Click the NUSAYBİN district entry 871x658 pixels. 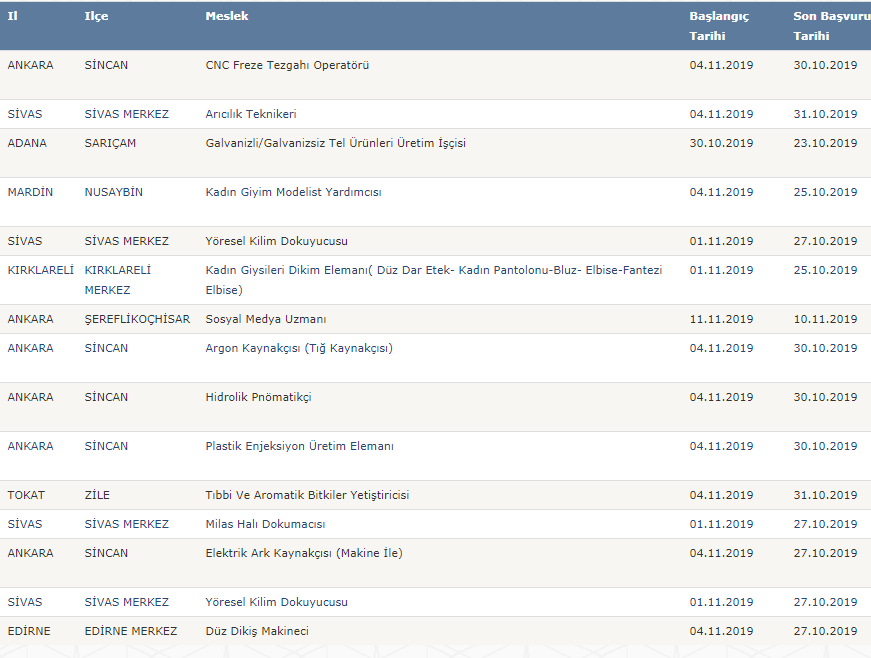coord(113,192)
